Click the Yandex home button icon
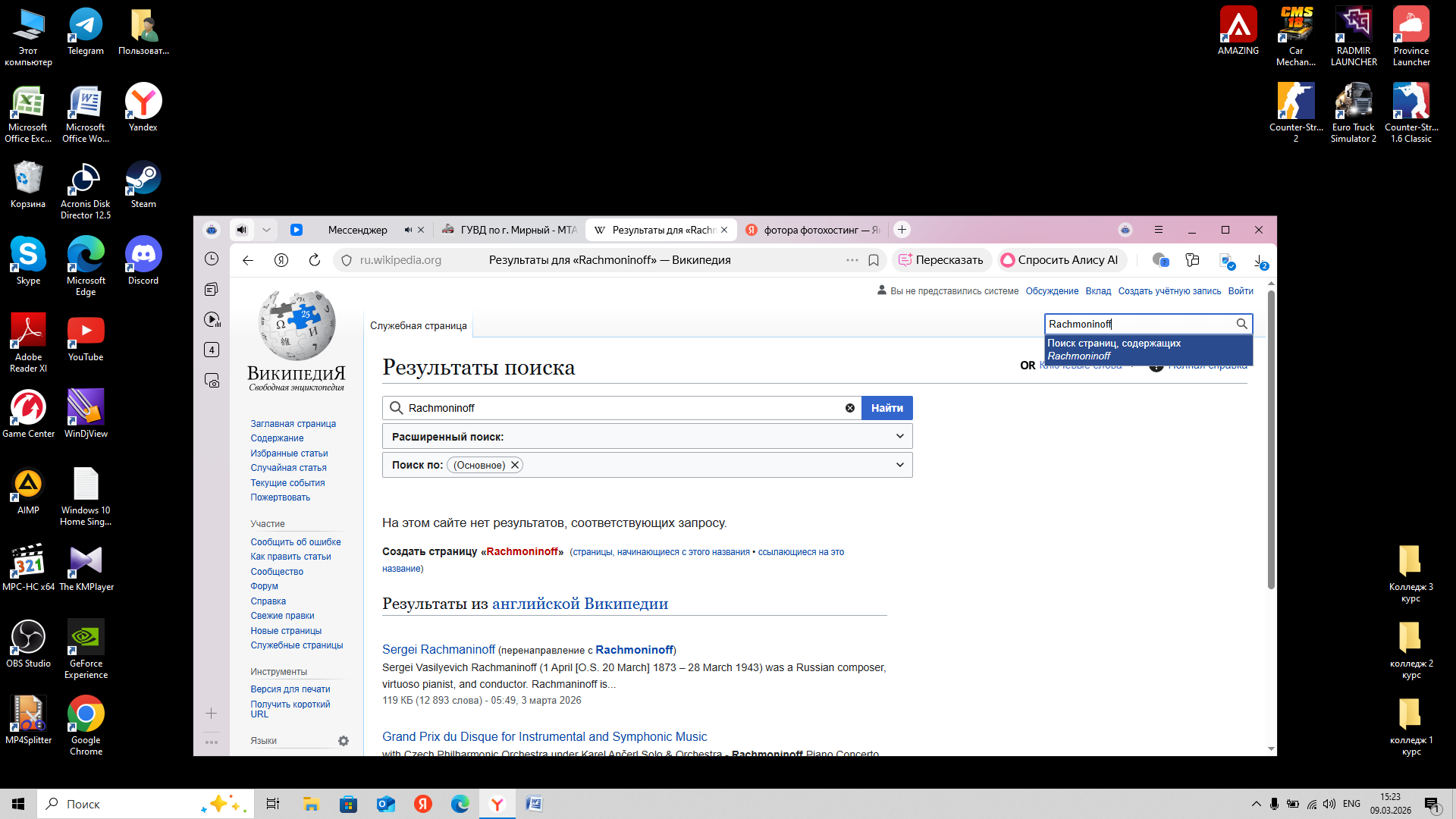This screenshot has height=819, width=1456. (281, 260)
